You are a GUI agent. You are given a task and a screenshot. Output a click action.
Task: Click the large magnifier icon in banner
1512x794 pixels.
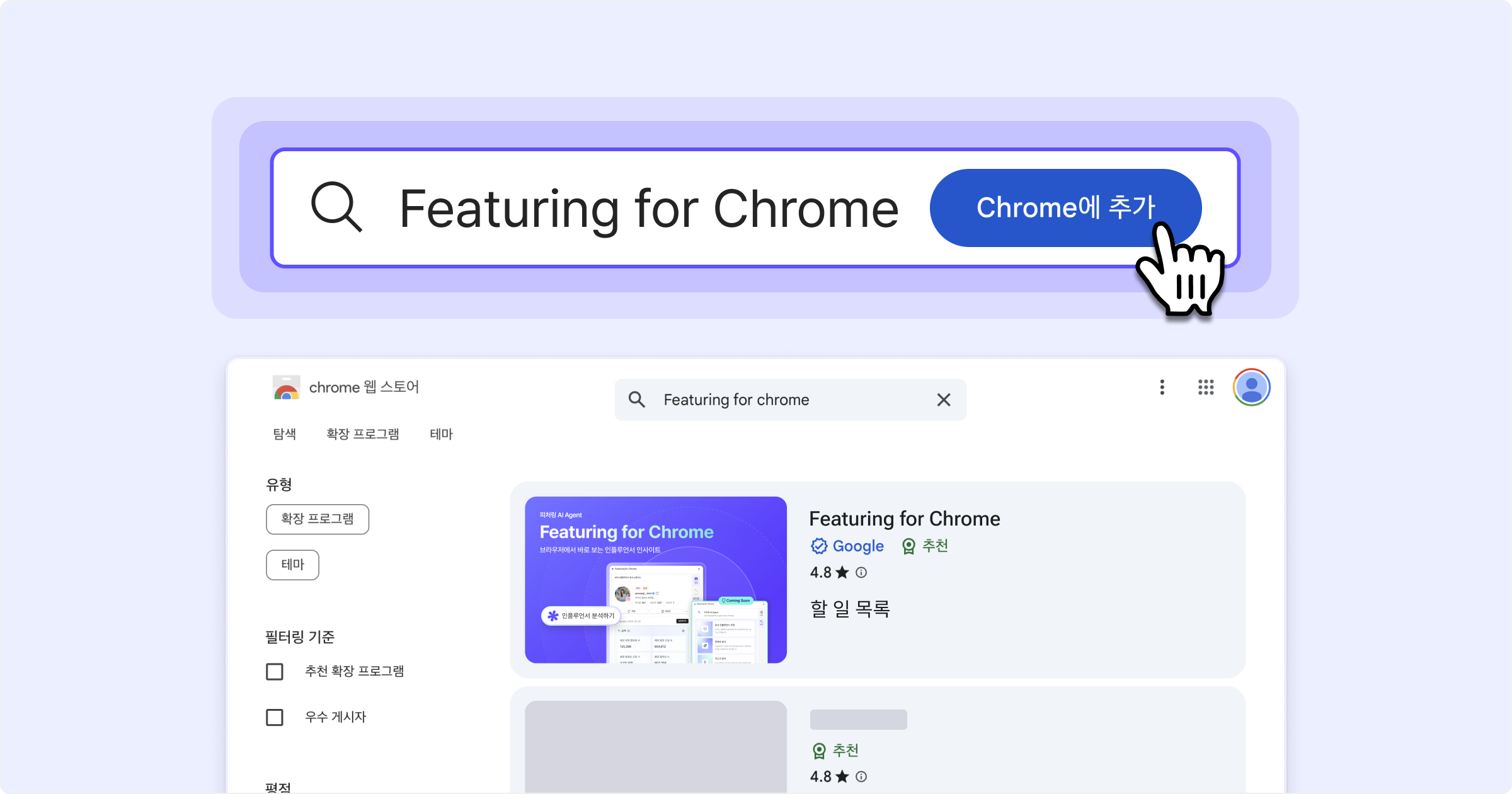336,207
